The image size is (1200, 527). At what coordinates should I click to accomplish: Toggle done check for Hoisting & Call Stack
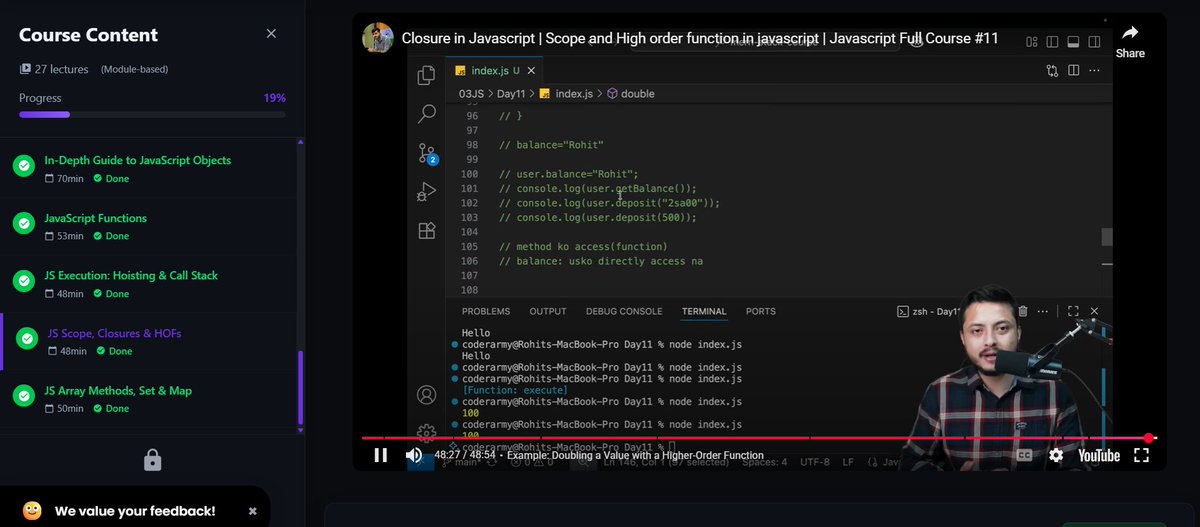coord(24,282)
